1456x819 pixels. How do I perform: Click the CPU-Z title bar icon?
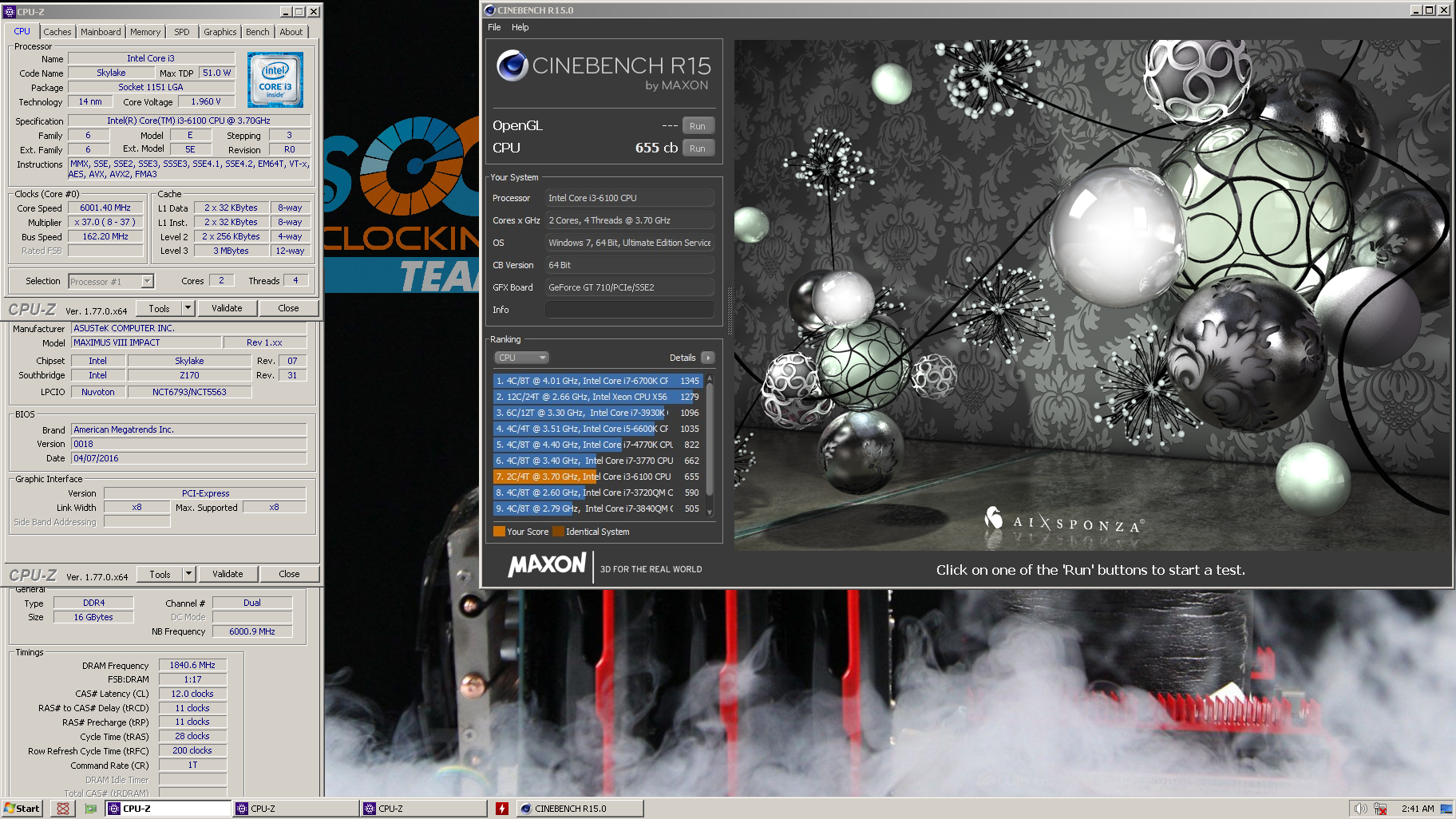10,11
